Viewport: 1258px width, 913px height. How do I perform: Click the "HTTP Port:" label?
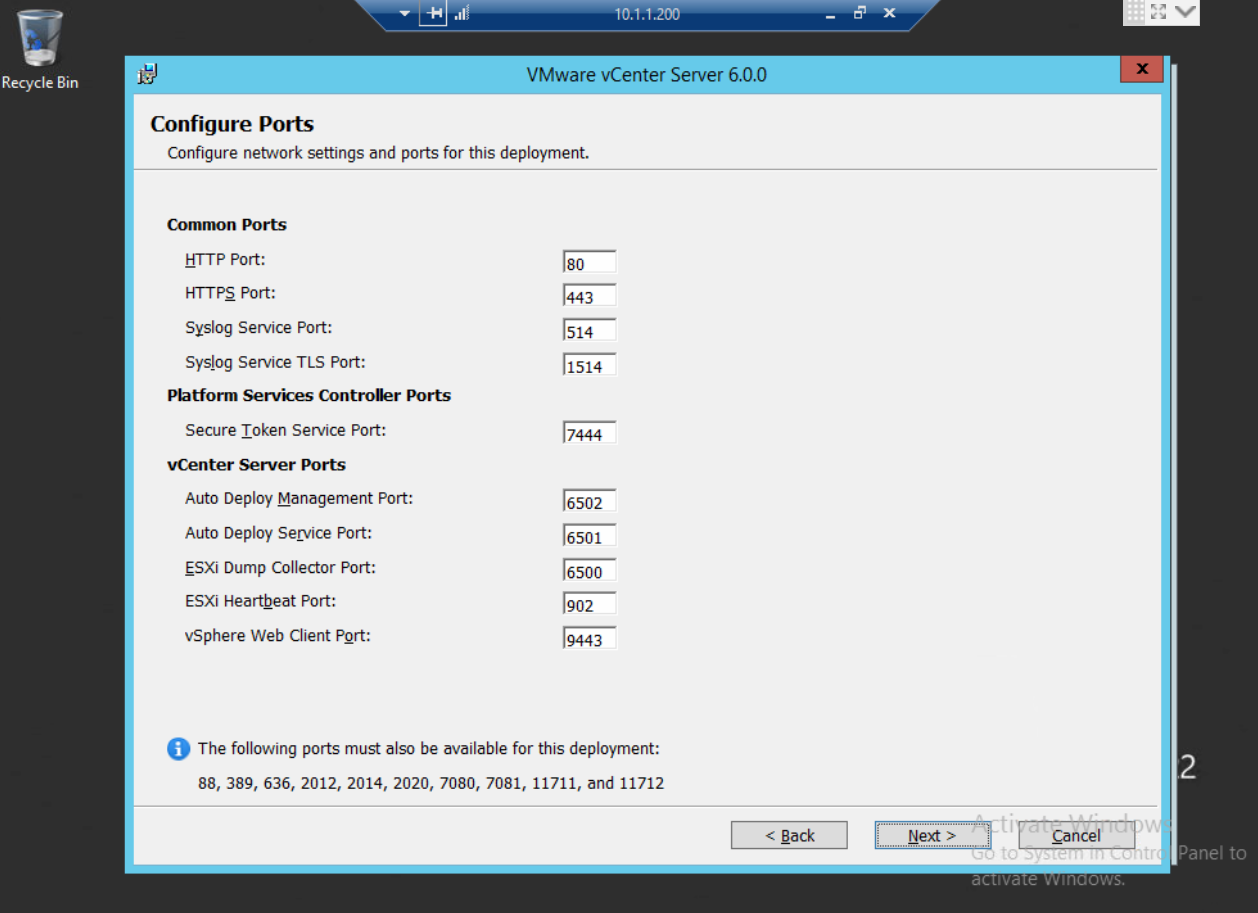225,259
